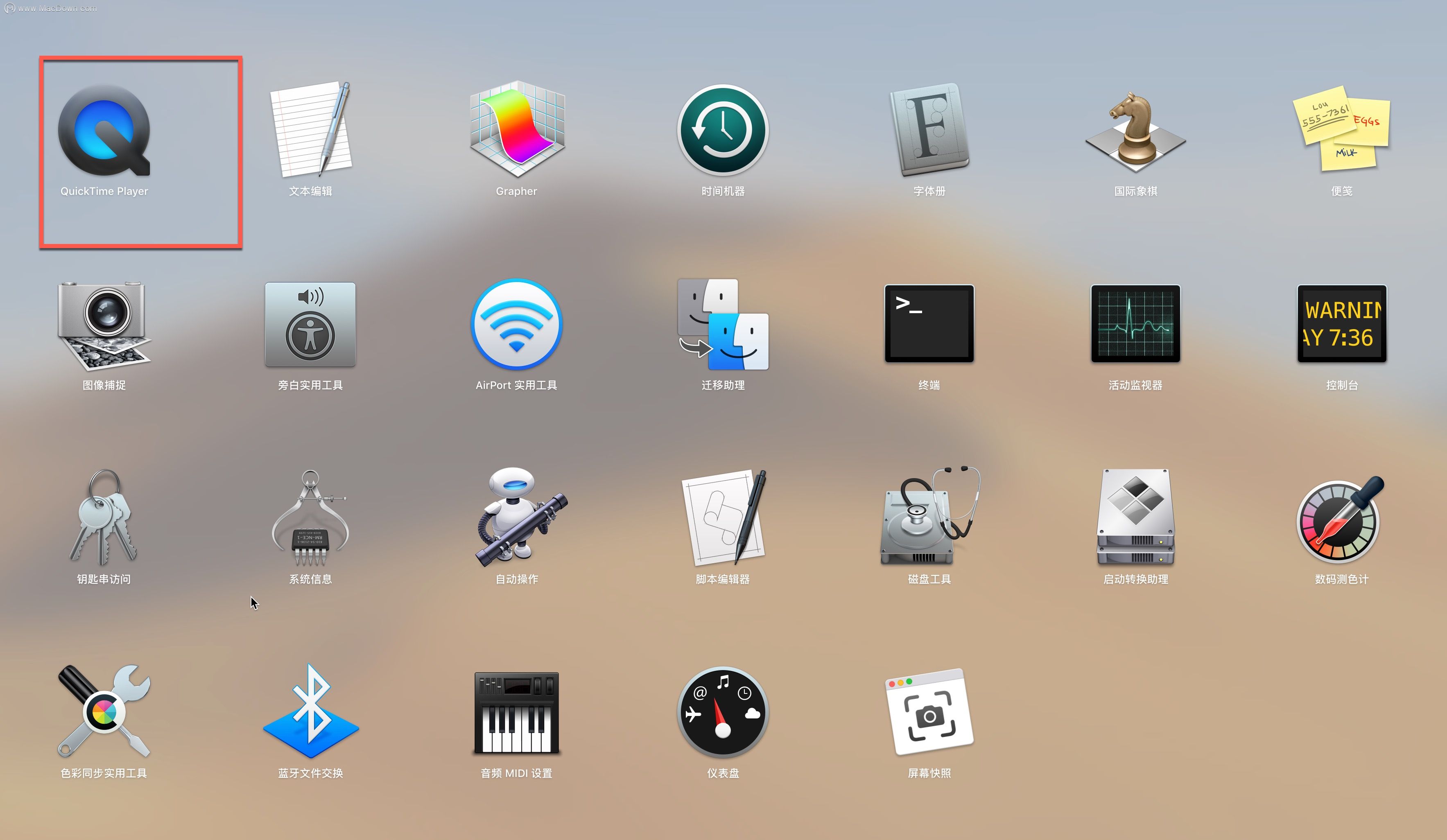
Task: Click the "磁盘工具" label text
Action: [929, 579]
